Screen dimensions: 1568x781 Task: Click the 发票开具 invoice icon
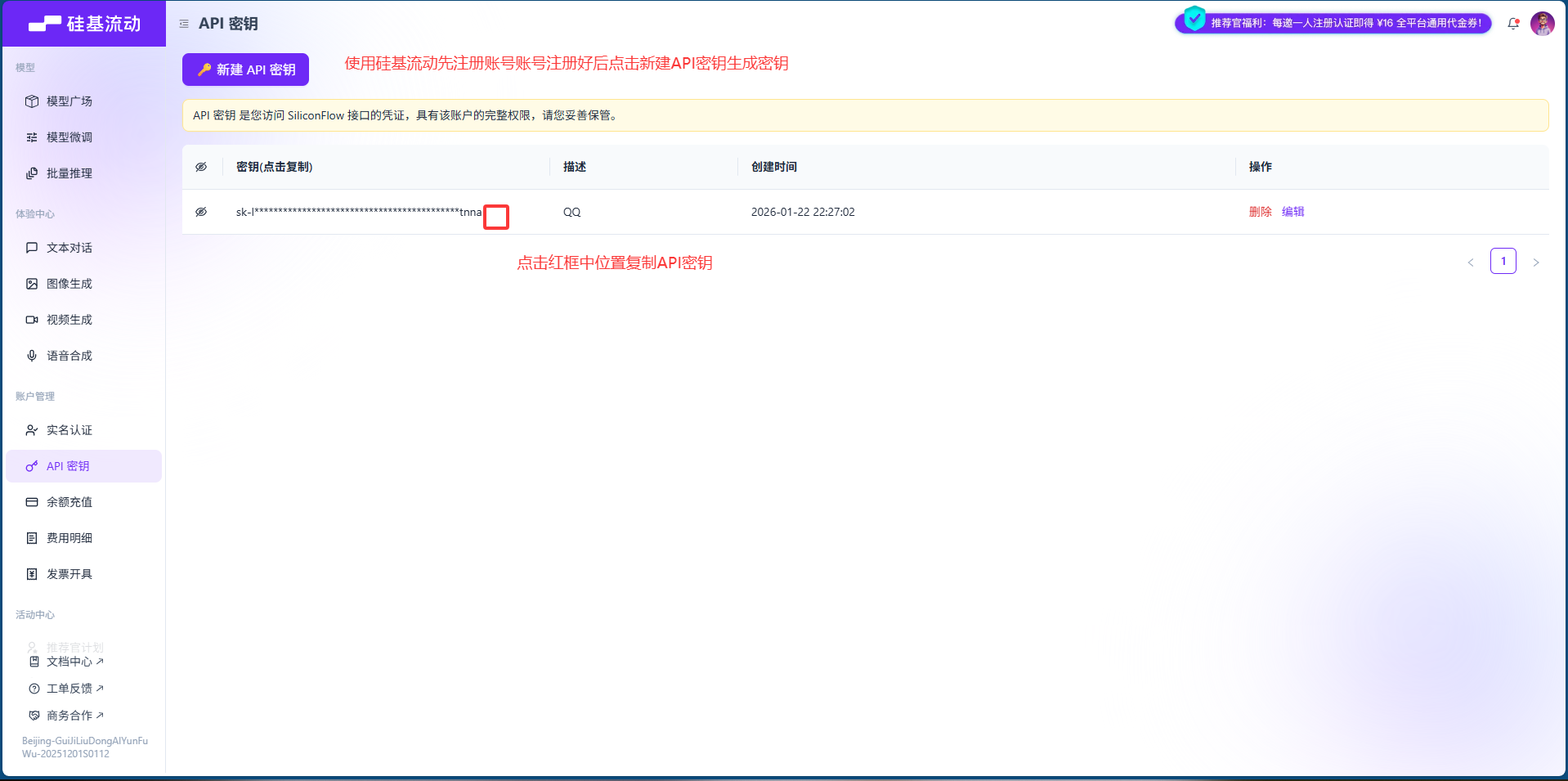[32, 574]
